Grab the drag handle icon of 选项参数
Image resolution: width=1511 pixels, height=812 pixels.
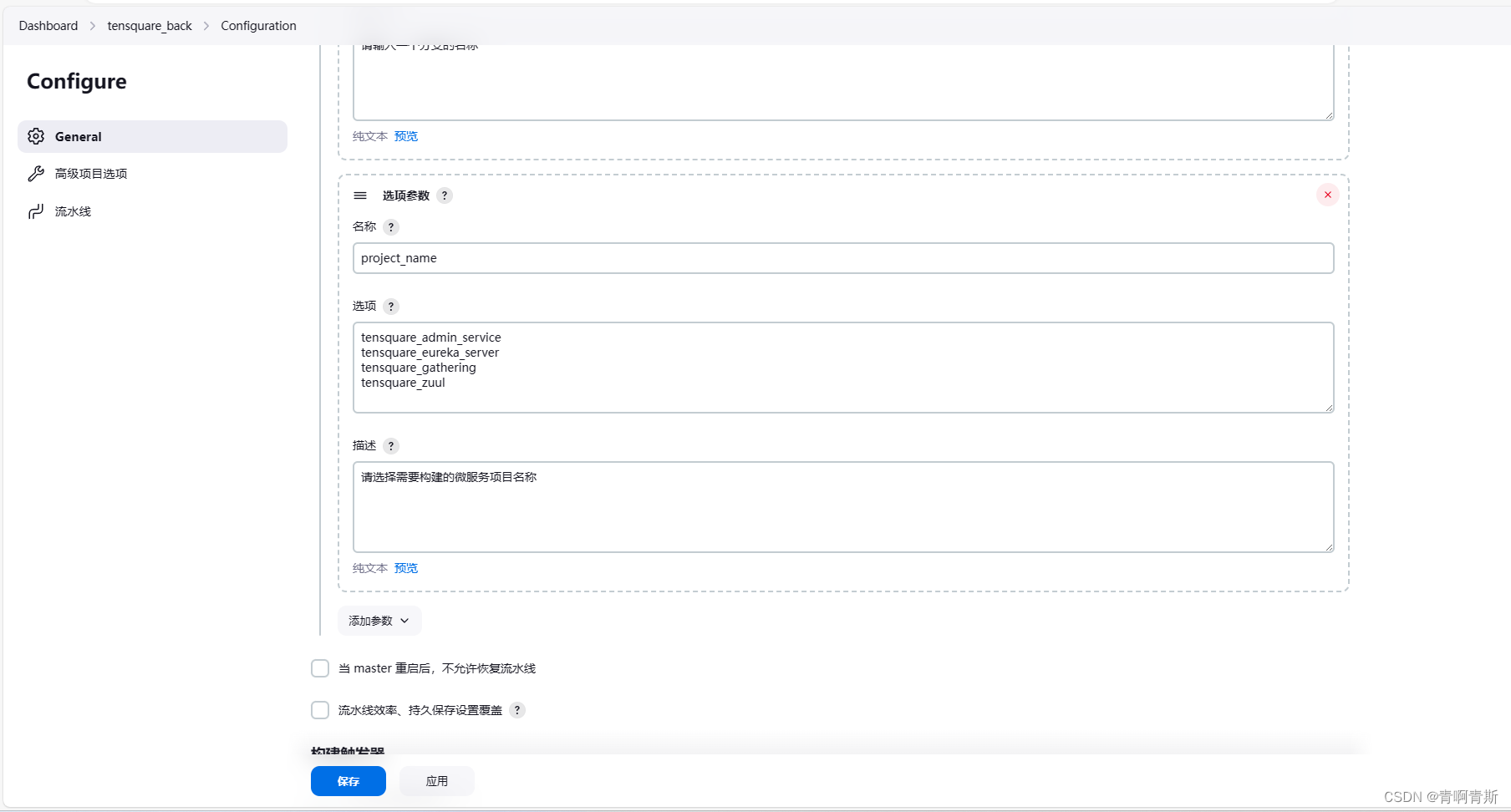tap(360, 195)
